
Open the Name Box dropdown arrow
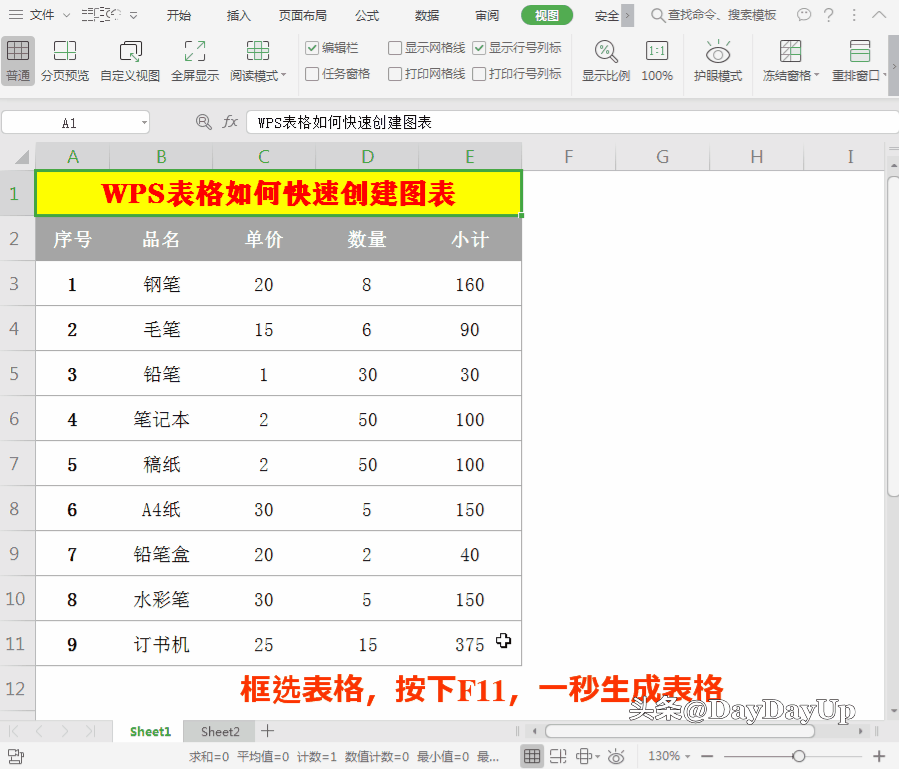(144, 122)
